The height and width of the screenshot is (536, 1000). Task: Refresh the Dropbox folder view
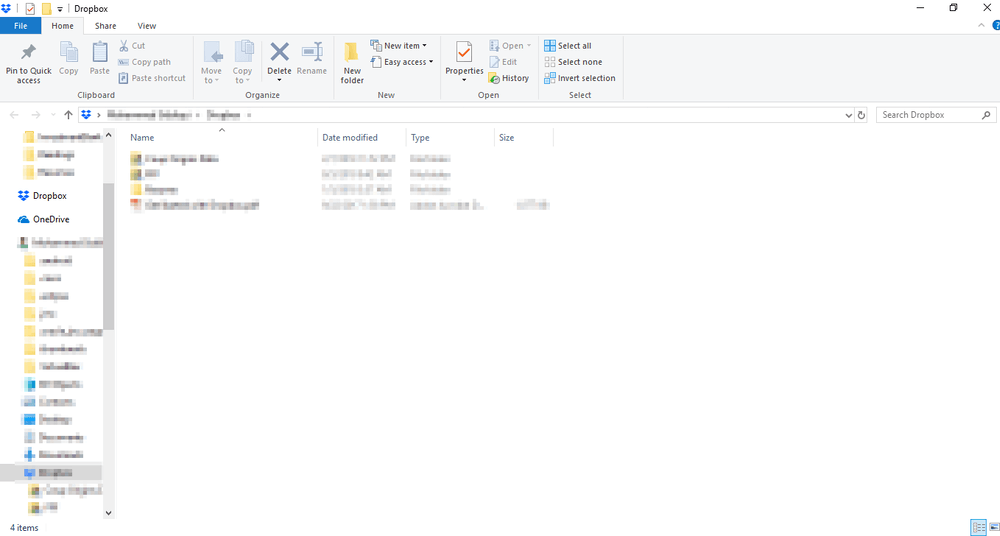(x=862, y=115)
